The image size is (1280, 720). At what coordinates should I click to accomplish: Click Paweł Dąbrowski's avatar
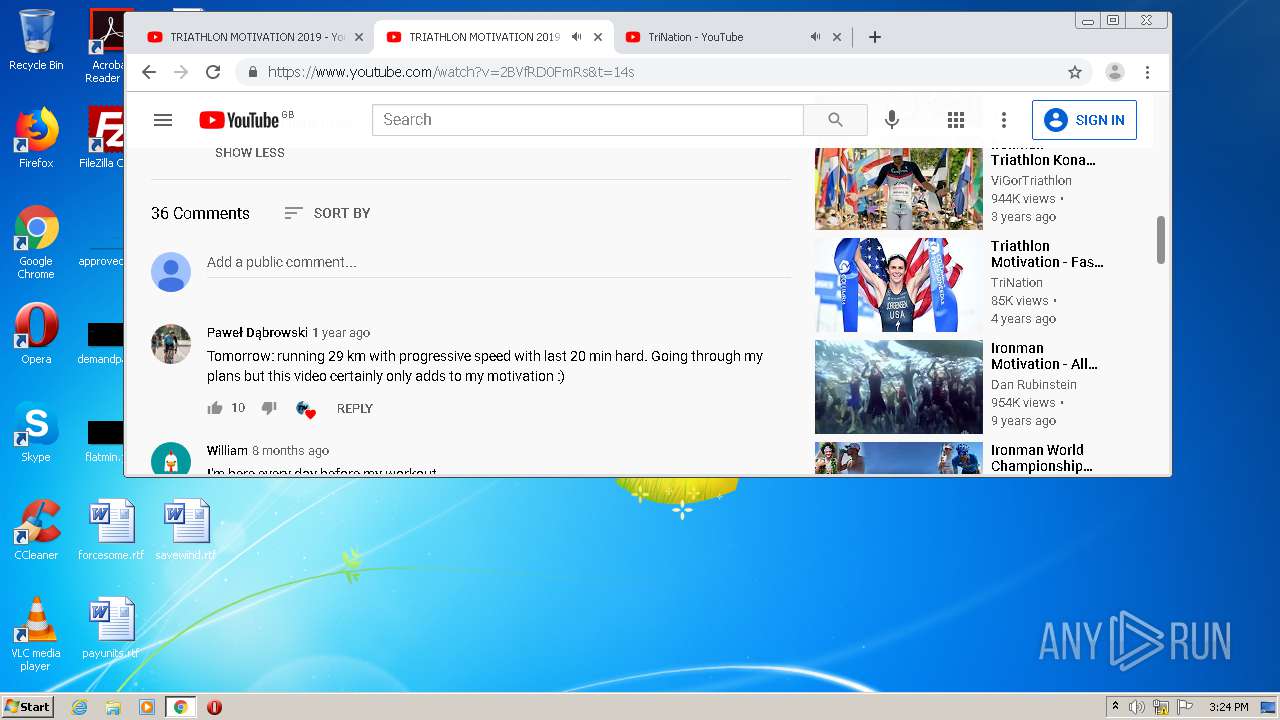point(171,344)
